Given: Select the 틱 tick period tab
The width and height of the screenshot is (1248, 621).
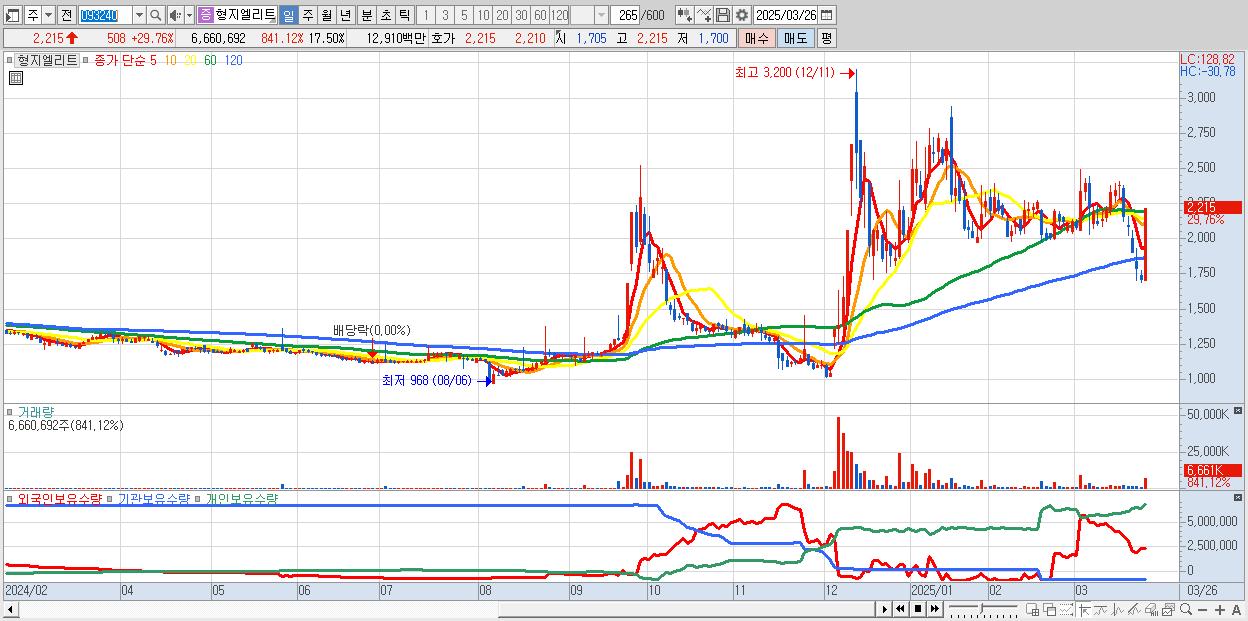Looking at the screenshot, I should [x=404, y=15].
